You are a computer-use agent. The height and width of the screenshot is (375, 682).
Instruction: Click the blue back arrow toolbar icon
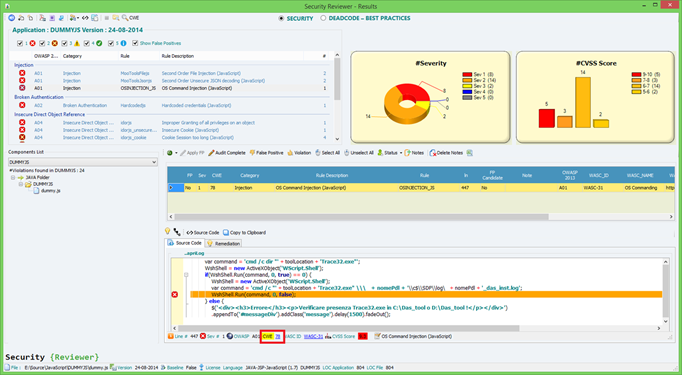coord(12,18)
